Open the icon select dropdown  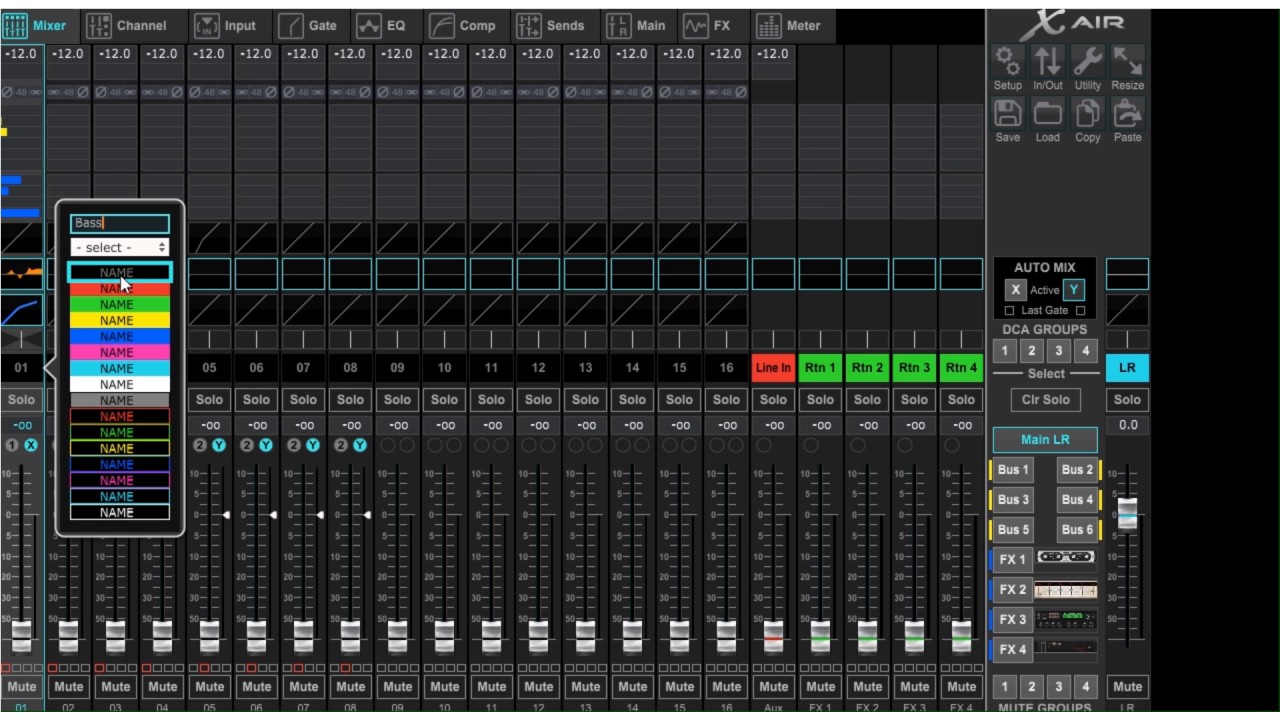coord(120,247)
